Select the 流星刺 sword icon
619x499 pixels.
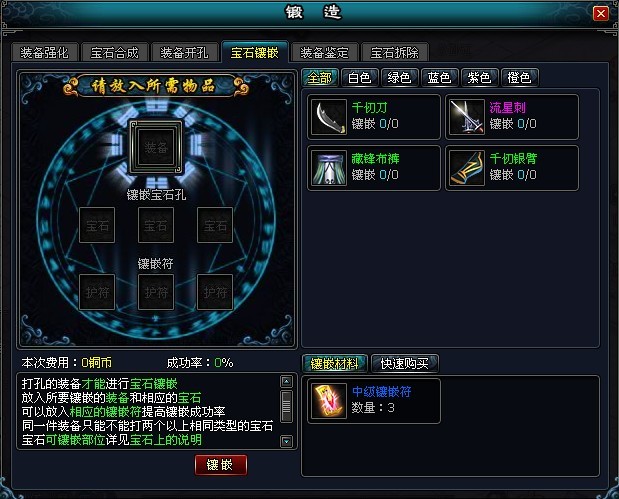pyautogui.click(x=467, y=117)
